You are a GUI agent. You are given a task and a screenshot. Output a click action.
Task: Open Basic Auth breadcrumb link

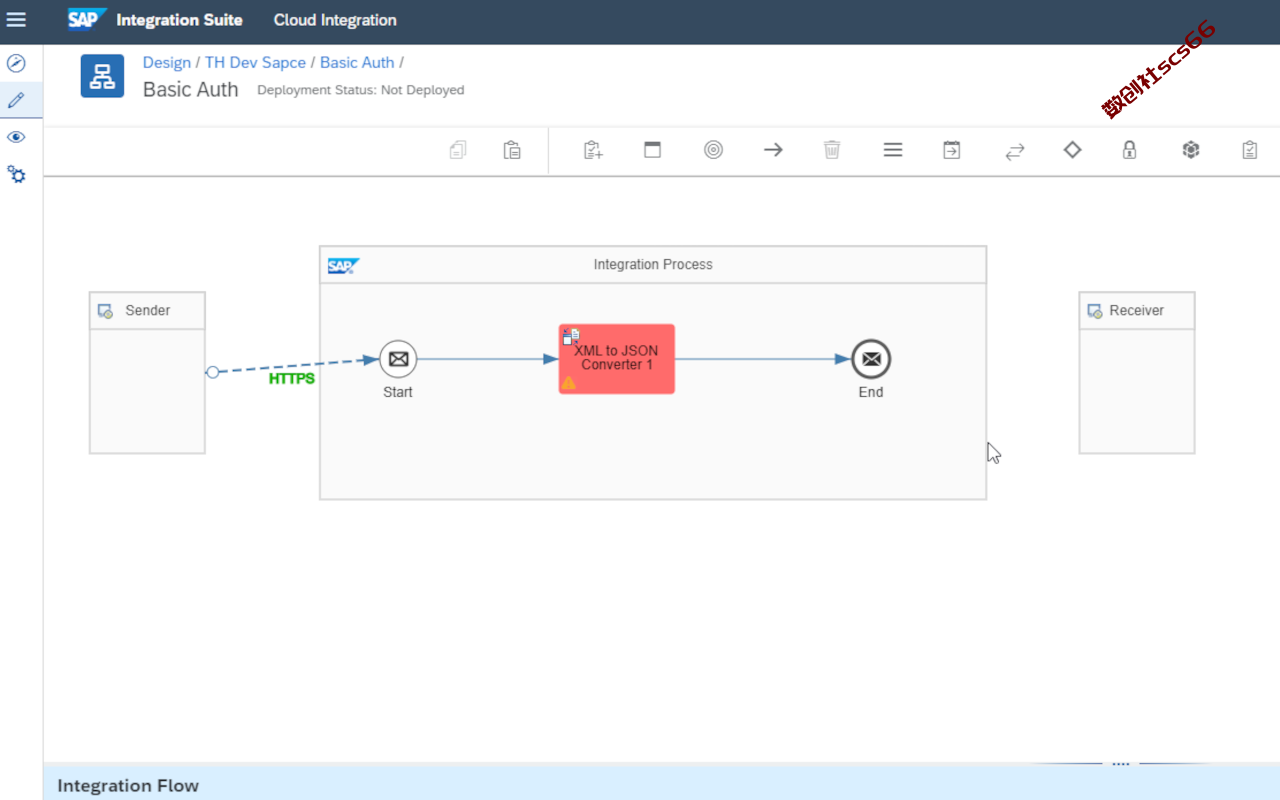click(x=357, y=62)
